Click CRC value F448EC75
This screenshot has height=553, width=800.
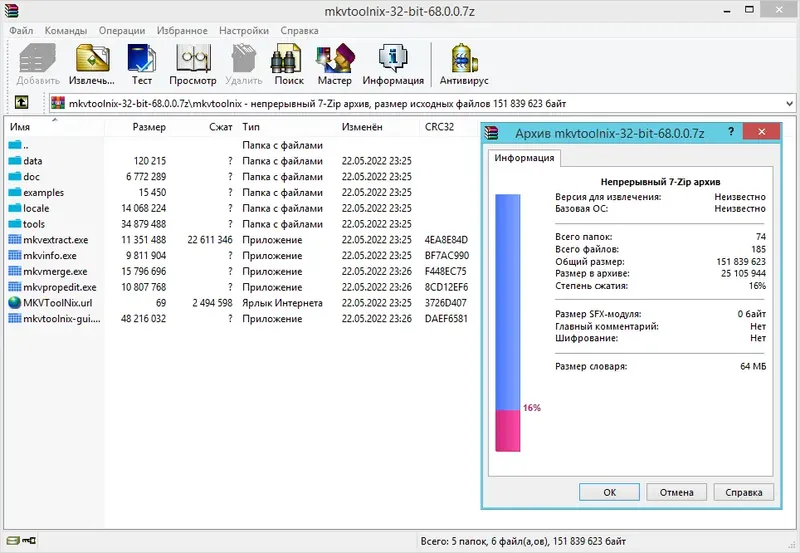[x=445, y=271]
